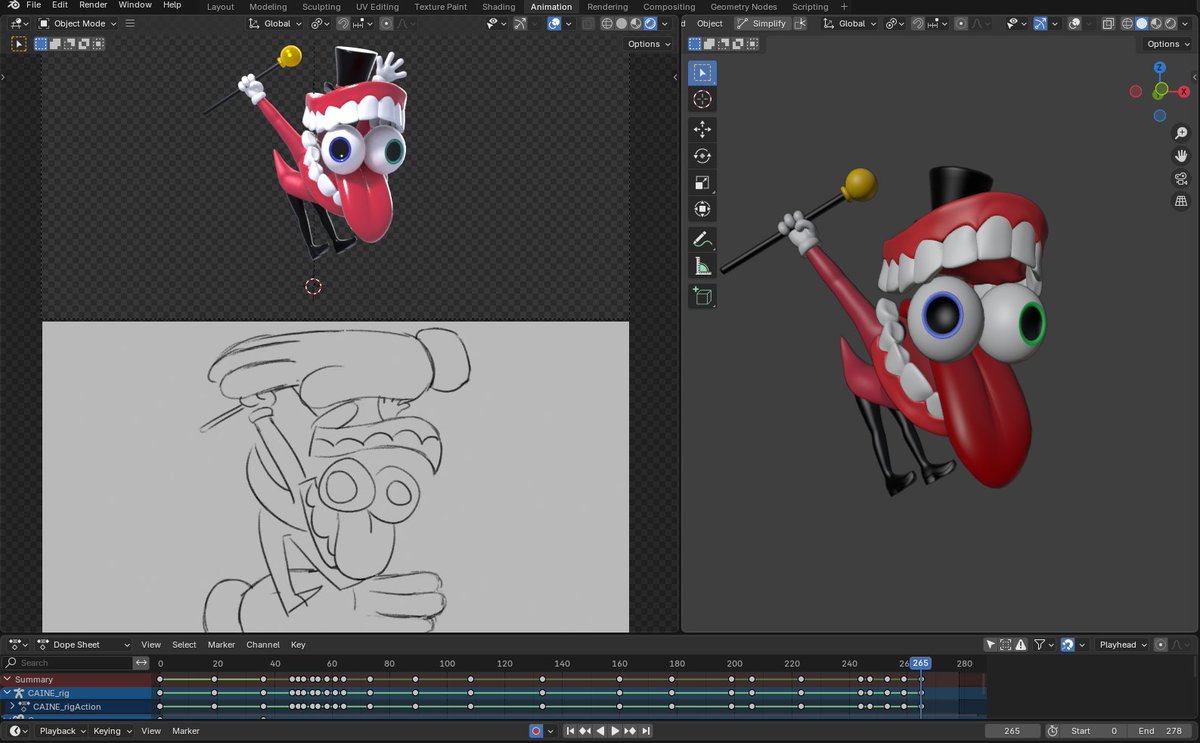Play the animation forward
This screenshot has width=1200, height=743.
coord(615,731)
